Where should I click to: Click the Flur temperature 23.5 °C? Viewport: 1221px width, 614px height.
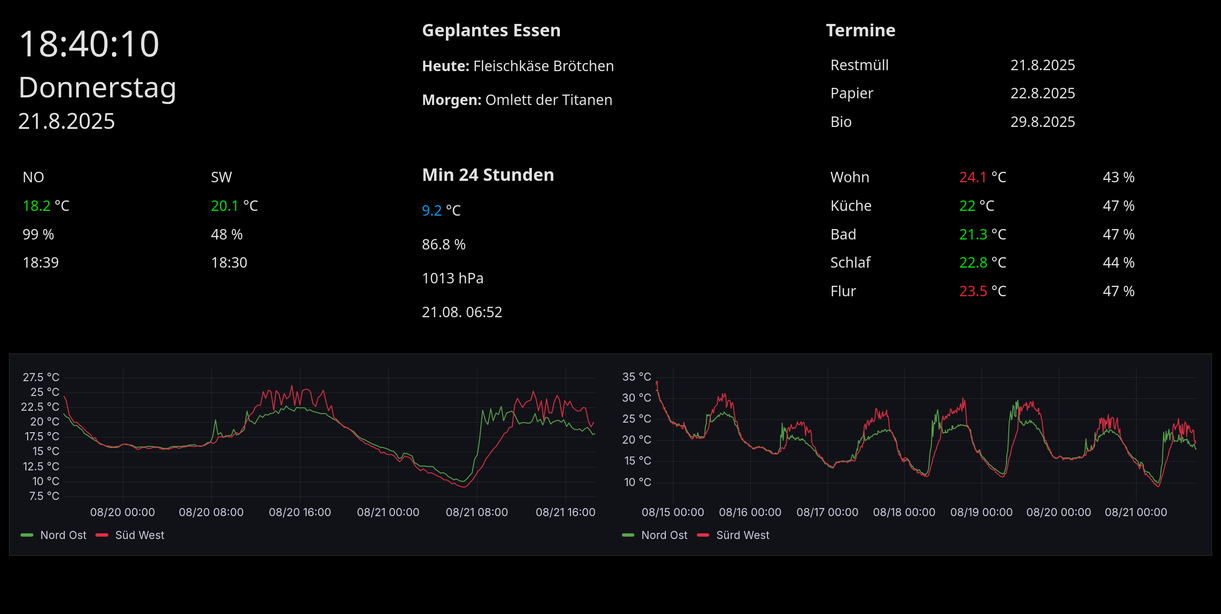[982, 291]
